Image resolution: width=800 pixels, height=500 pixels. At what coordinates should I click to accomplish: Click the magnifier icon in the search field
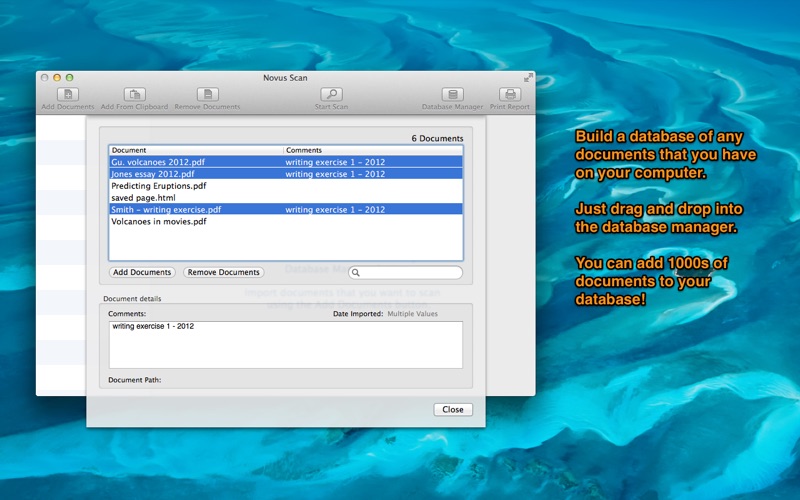[x=356, y=272]
